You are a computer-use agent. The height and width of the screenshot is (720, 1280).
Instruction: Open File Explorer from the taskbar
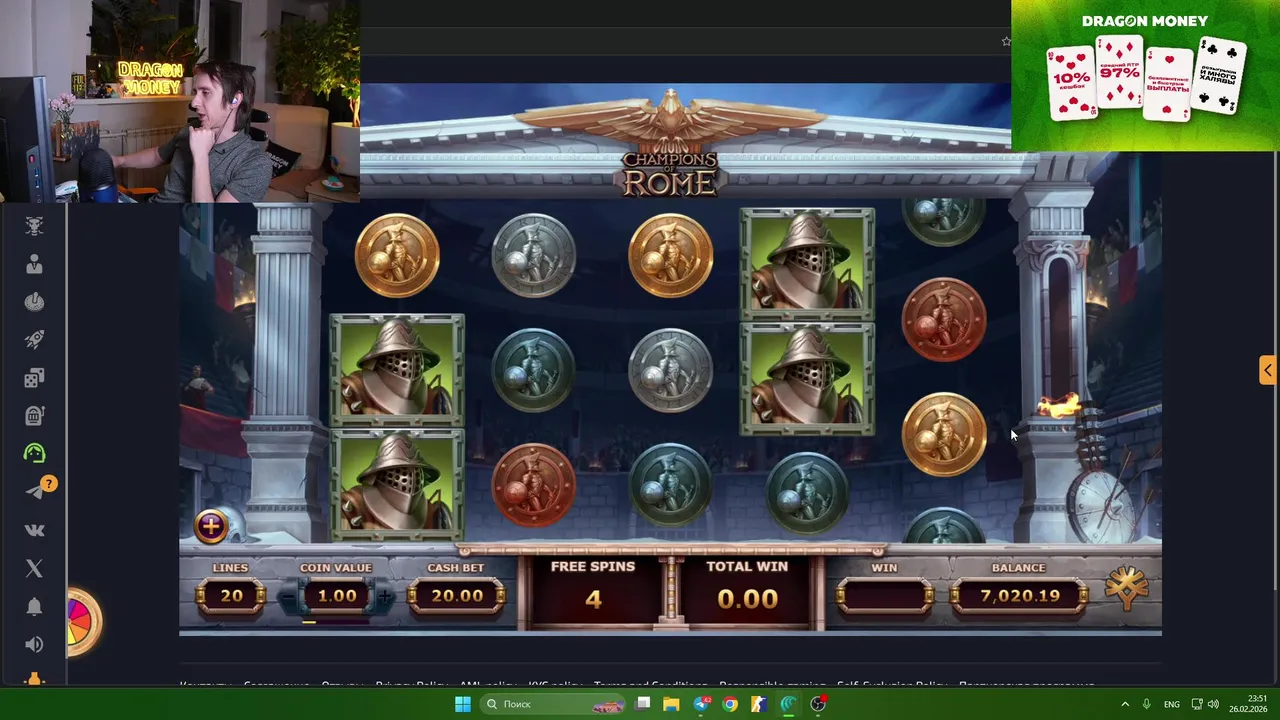pos(672,704)
